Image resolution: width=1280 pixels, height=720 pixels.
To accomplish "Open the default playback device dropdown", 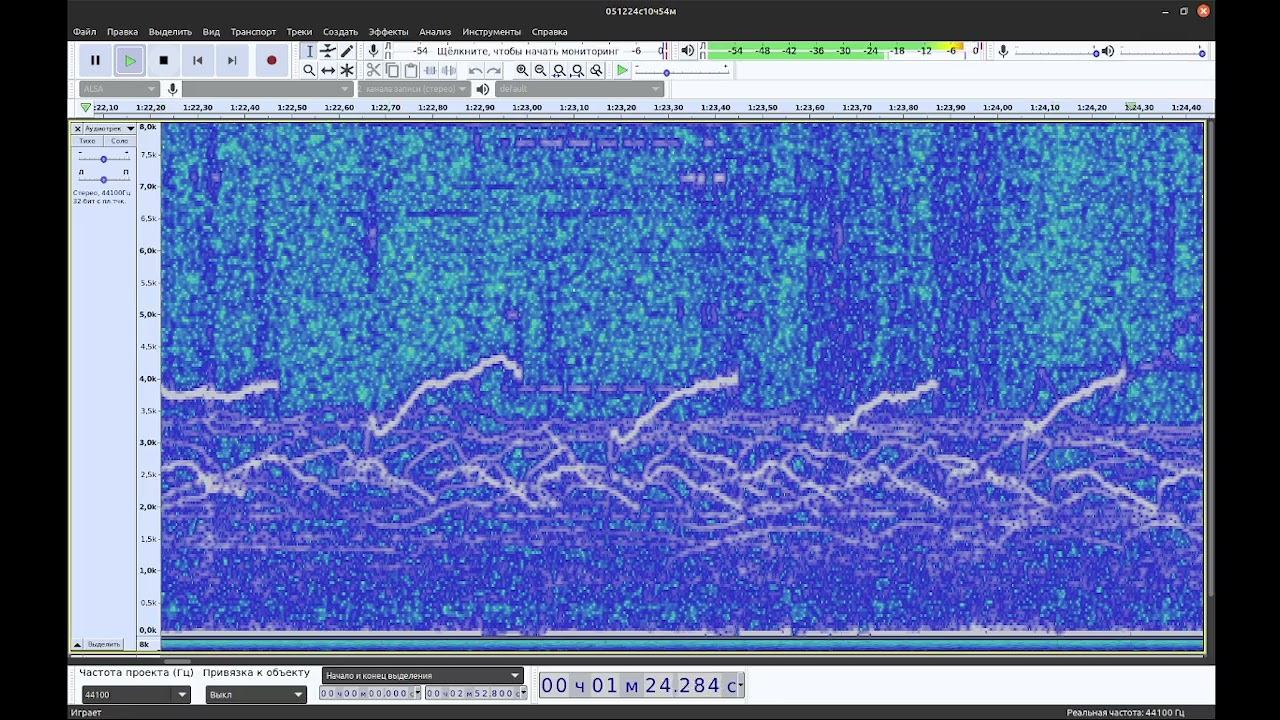I will (x=580, y=89).
